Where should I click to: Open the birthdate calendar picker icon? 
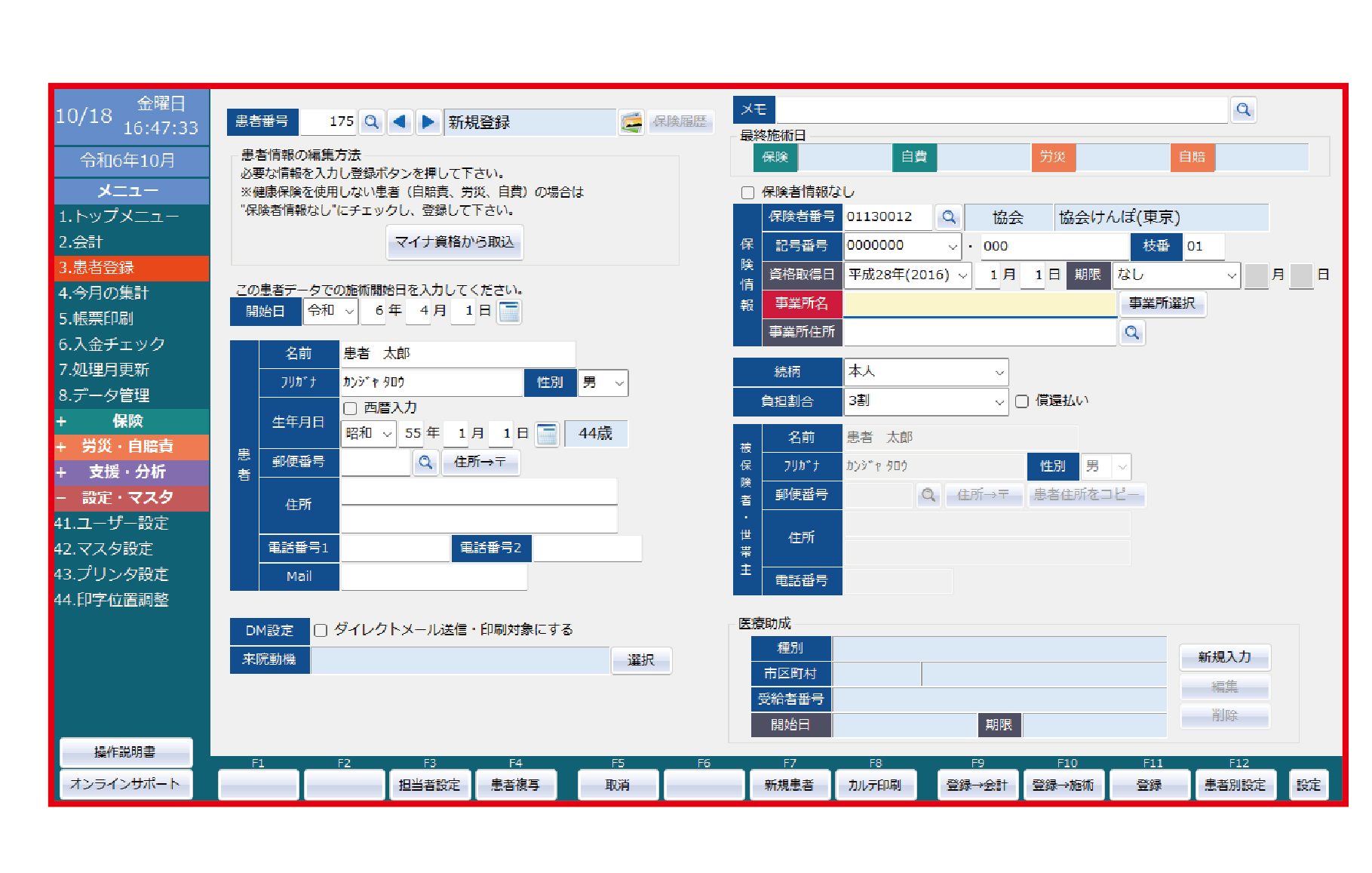(546, 433)
